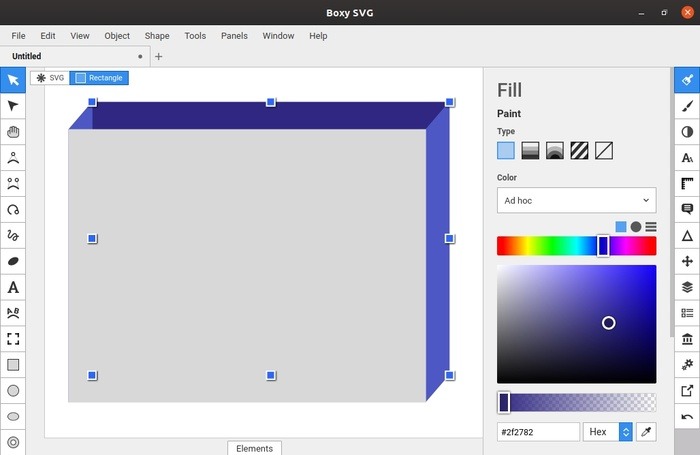Select the Ellipse shape tool
This screenshot has width=700, height=455.
point(13,417)
